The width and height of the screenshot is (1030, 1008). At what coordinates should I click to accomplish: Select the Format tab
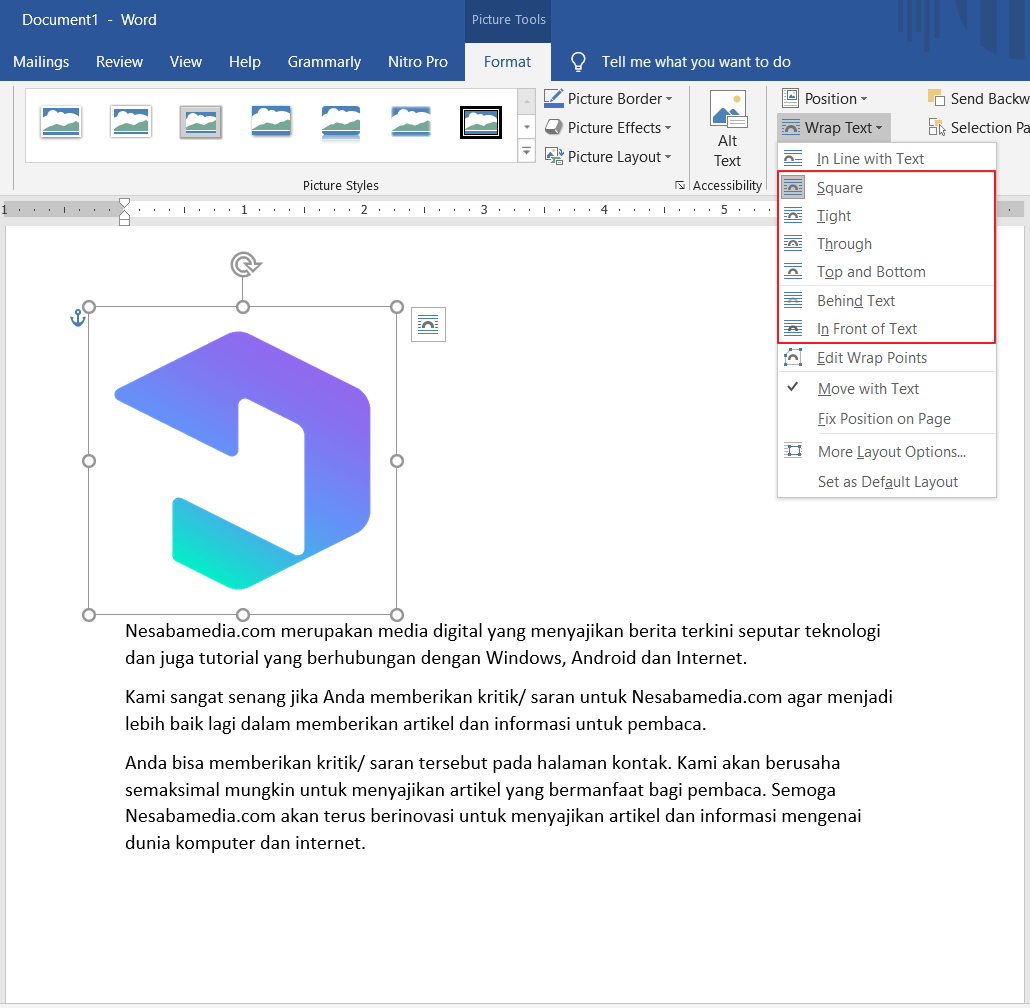[x=507, y=62]
